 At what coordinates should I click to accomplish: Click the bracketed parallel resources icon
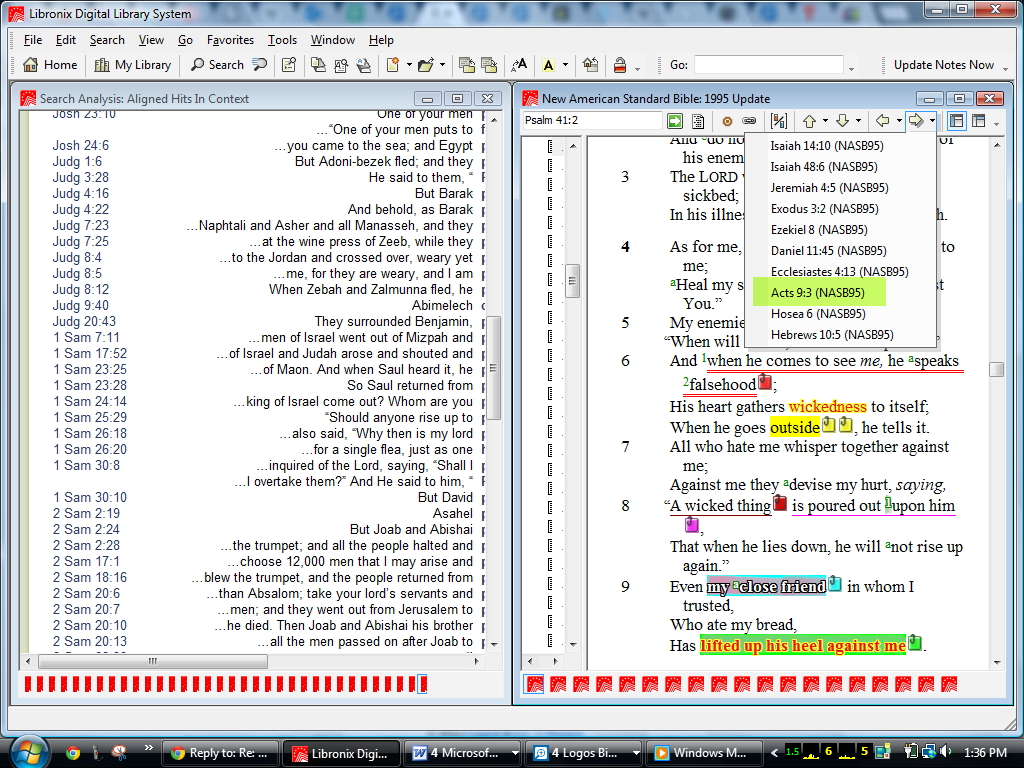778,121
